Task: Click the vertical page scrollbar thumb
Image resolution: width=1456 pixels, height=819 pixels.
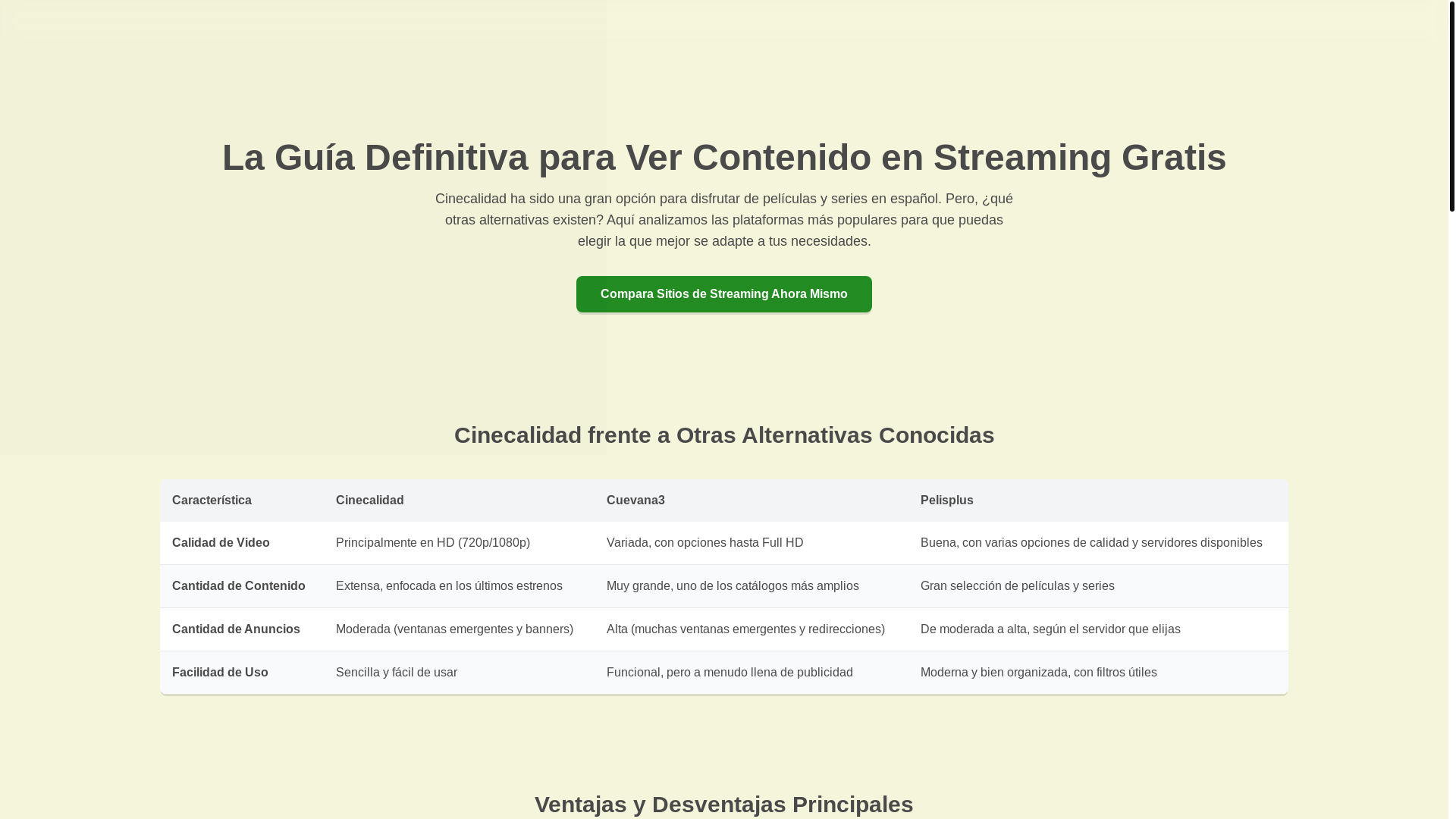Action: coord(1451,106)
